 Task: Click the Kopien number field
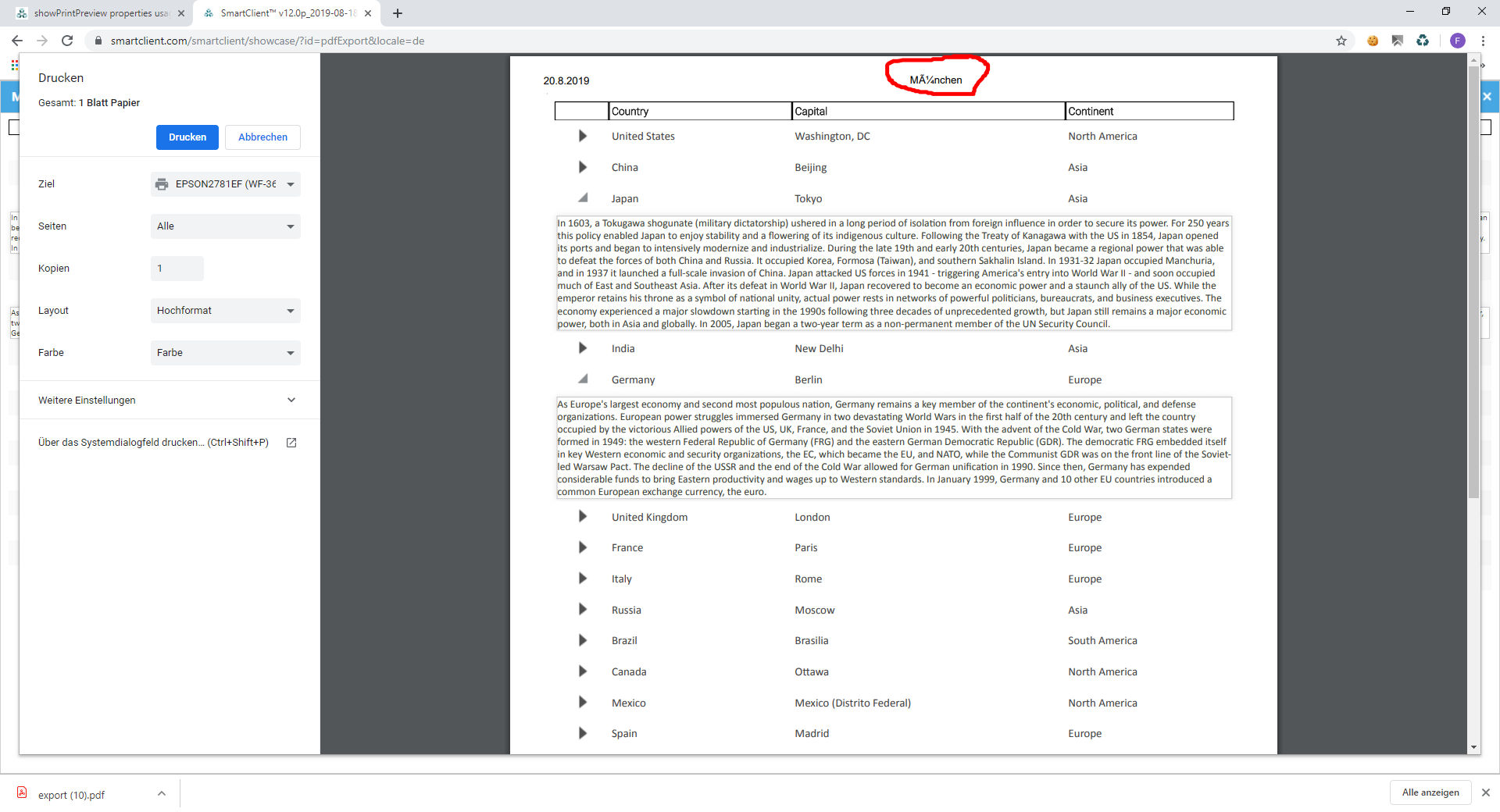pos(177,269)
